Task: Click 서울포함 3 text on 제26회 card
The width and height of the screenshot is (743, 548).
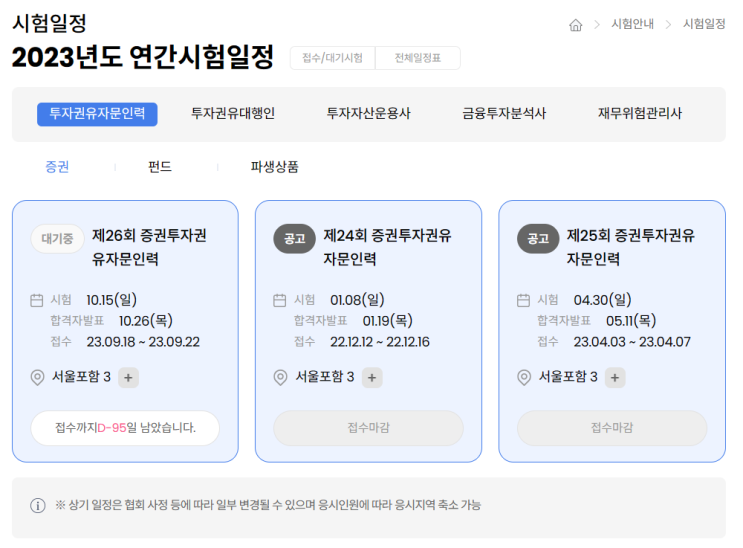Action: pyautogui.click(x=81, y=377)
